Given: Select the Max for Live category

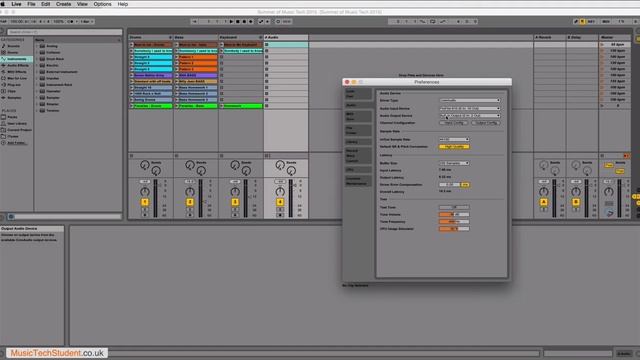Looking at the screenshot, I should [x=16, y=78].
